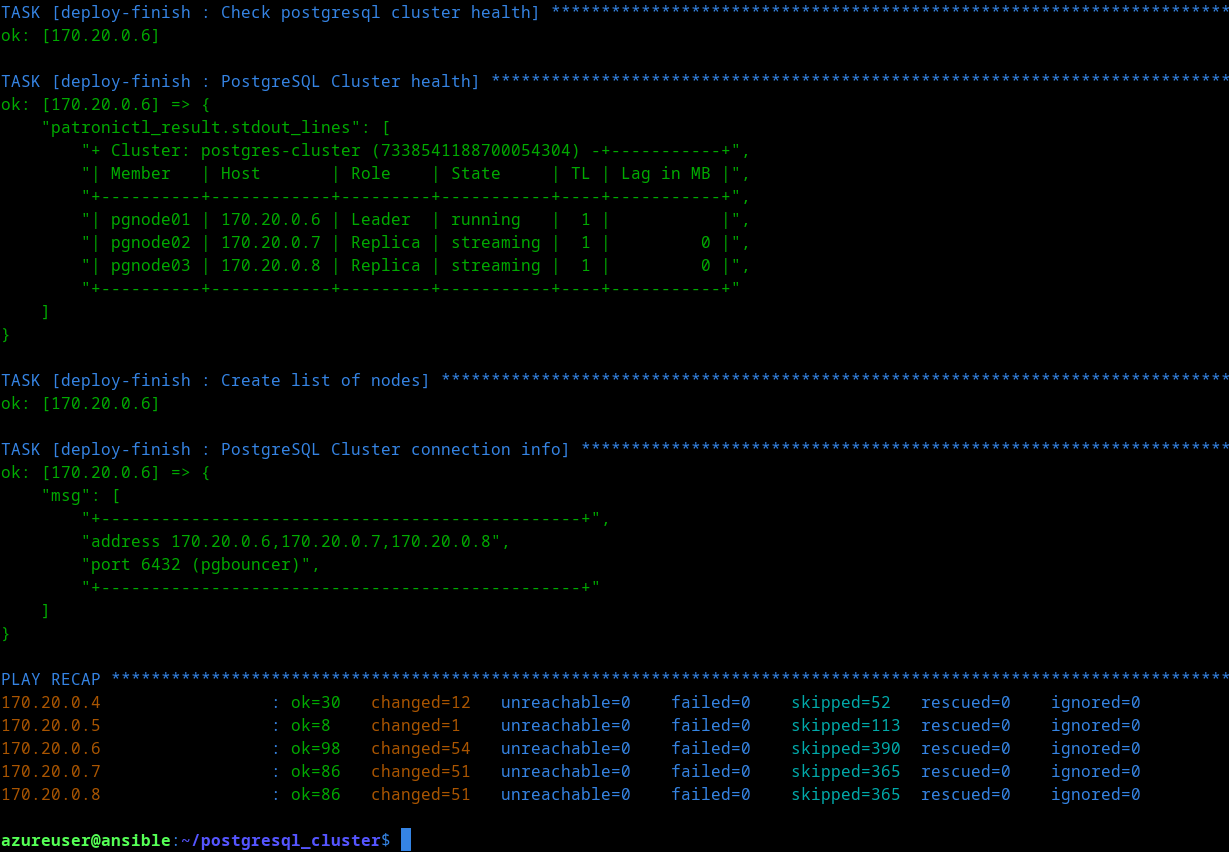Click 'ok=30' in the 170.20.0.4 recap row
Screen dimensions: 1229x852
coord(316,702)
